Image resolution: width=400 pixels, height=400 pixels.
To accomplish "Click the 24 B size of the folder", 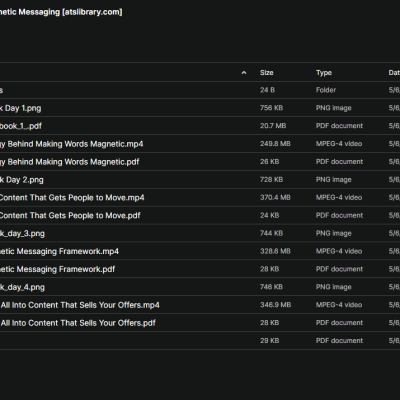I will pyautogui.click(x=267, y=90).
